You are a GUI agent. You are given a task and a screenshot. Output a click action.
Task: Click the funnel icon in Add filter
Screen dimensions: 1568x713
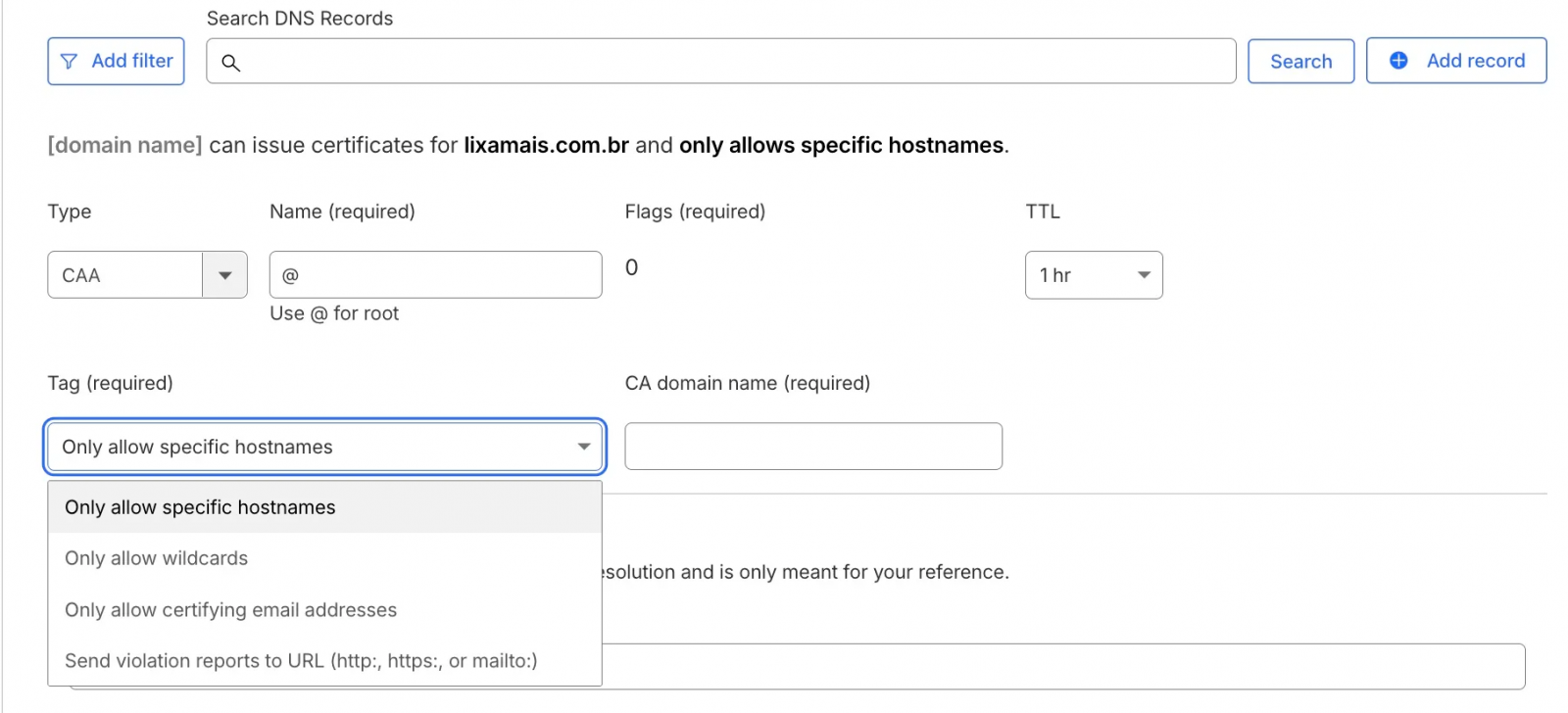pos(69,62)
